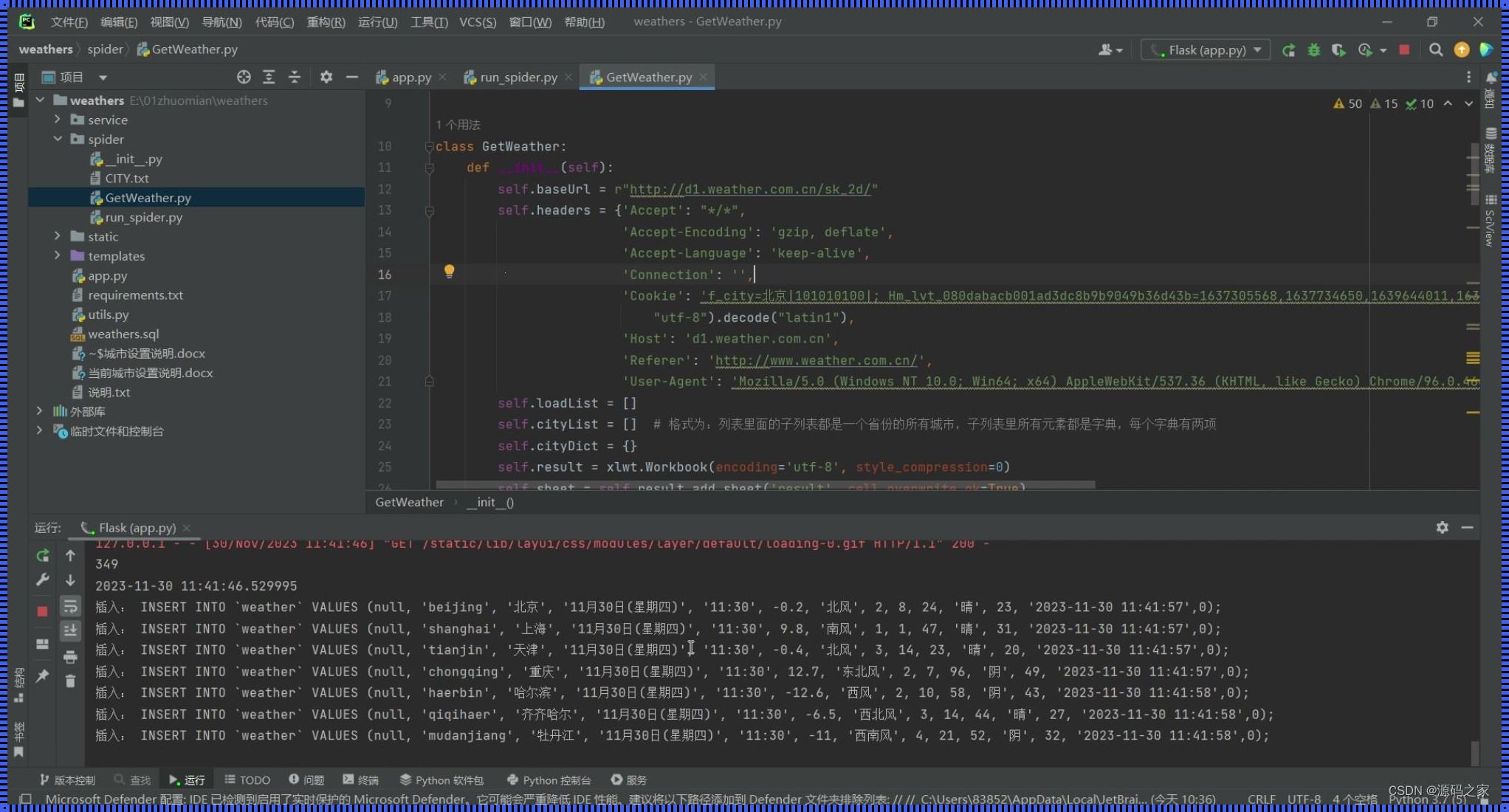Toggle soft-wrap in the run console
Viewport: 1509px width, 812px height.
click(70, 607)
